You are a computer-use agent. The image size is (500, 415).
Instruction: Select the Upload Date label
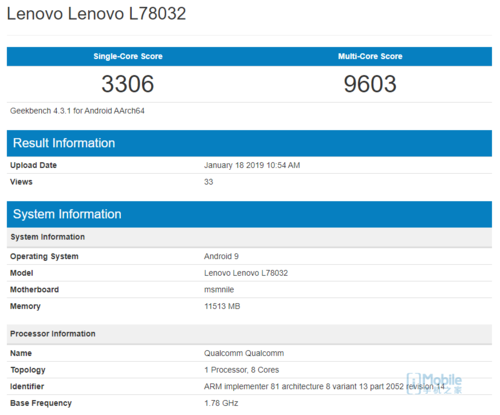pos(33,165)
